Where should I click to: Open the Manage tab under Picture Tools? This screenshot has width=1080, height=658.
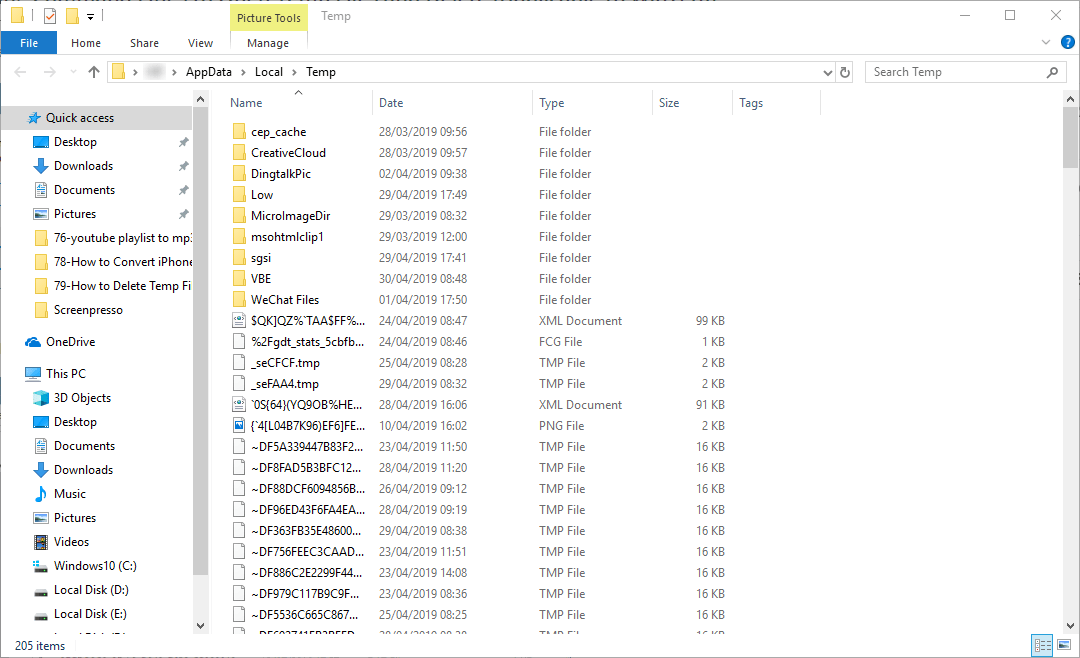click(x=268, y=43)
